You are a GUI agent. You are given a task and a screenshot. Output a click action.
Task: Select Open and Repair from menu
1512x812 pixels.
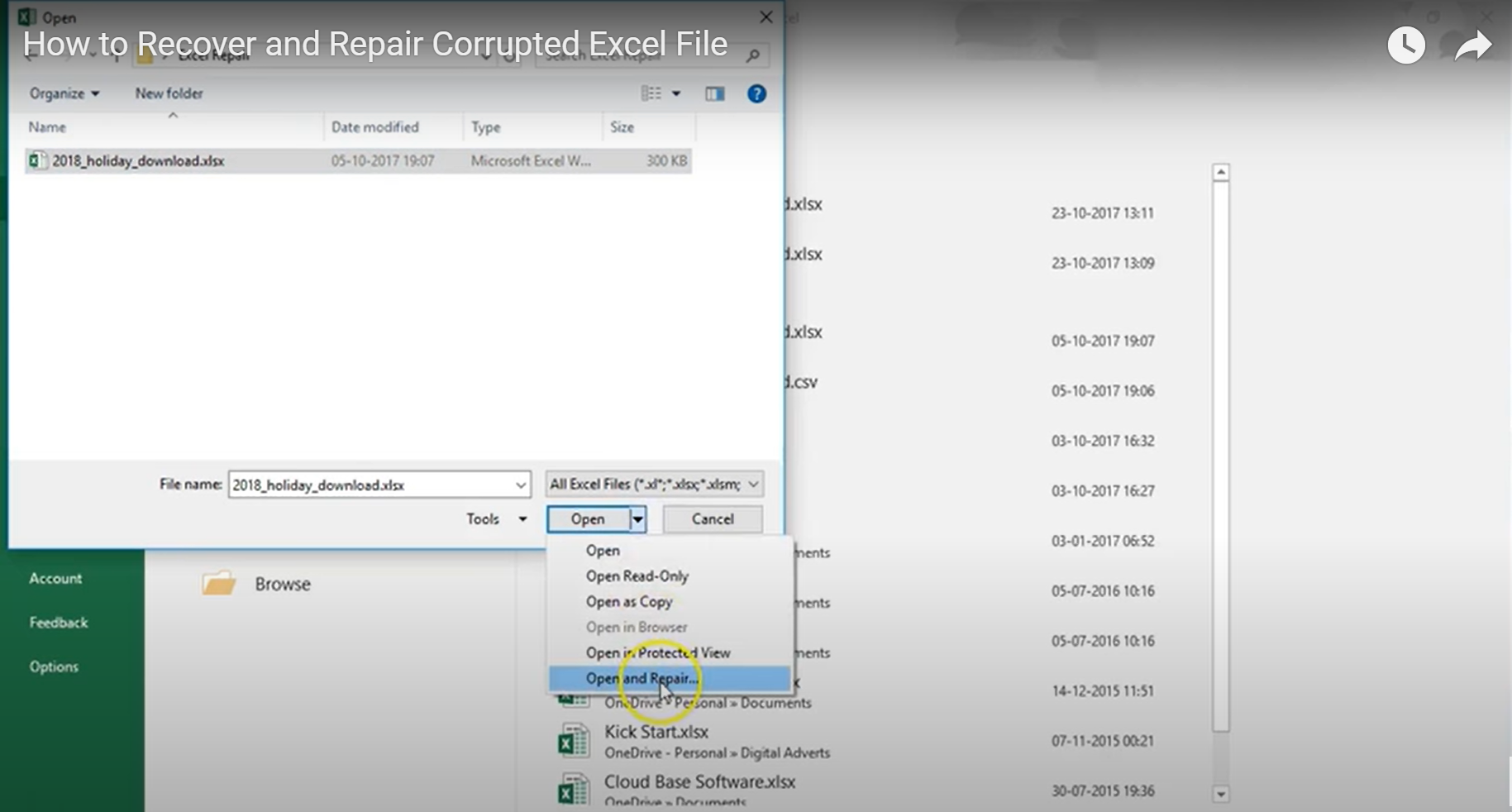coord(642,679)
